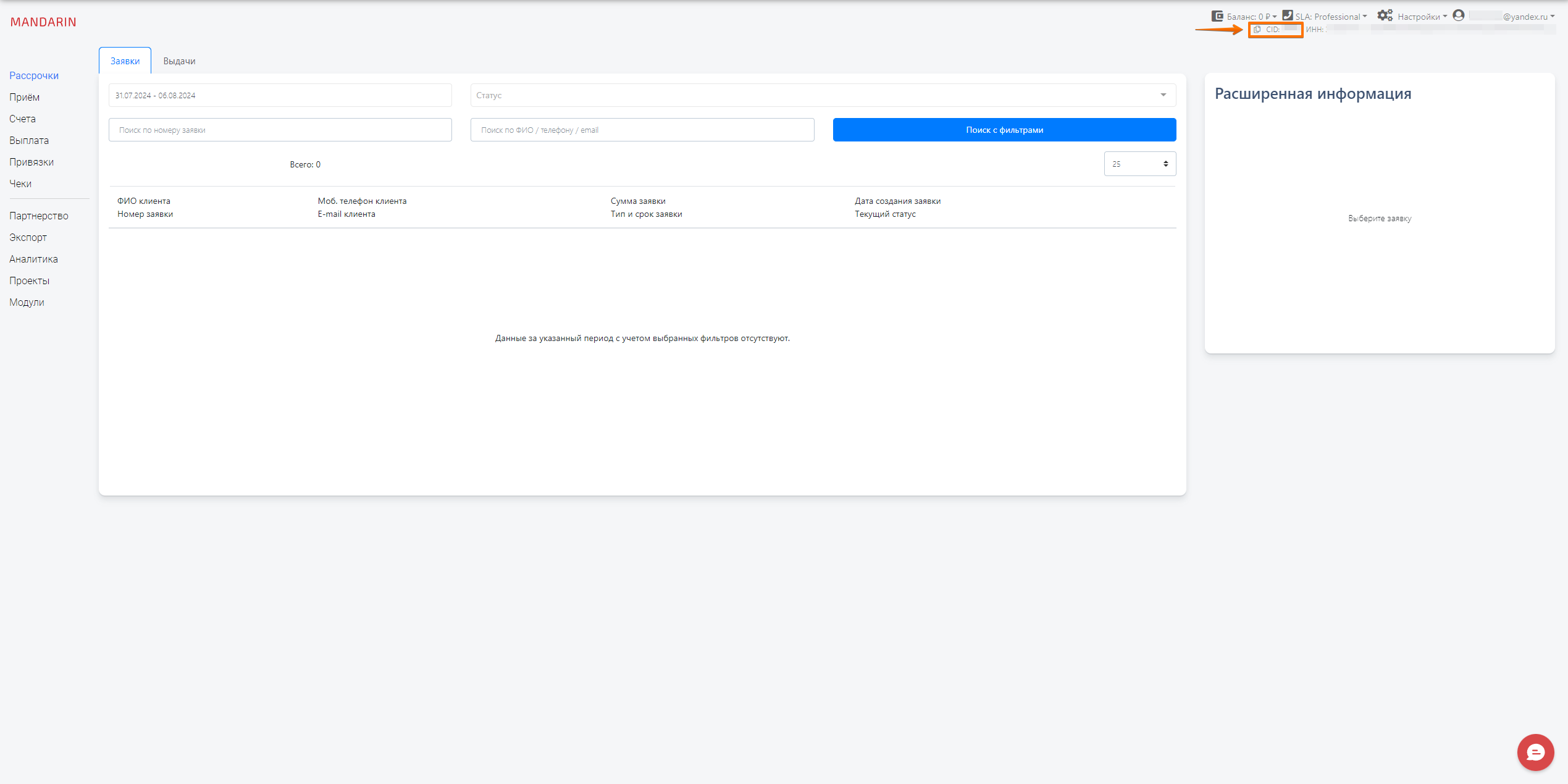1568x784 pixels.
Task: Go to the Привязки section
Action: [x=31, y=162]
